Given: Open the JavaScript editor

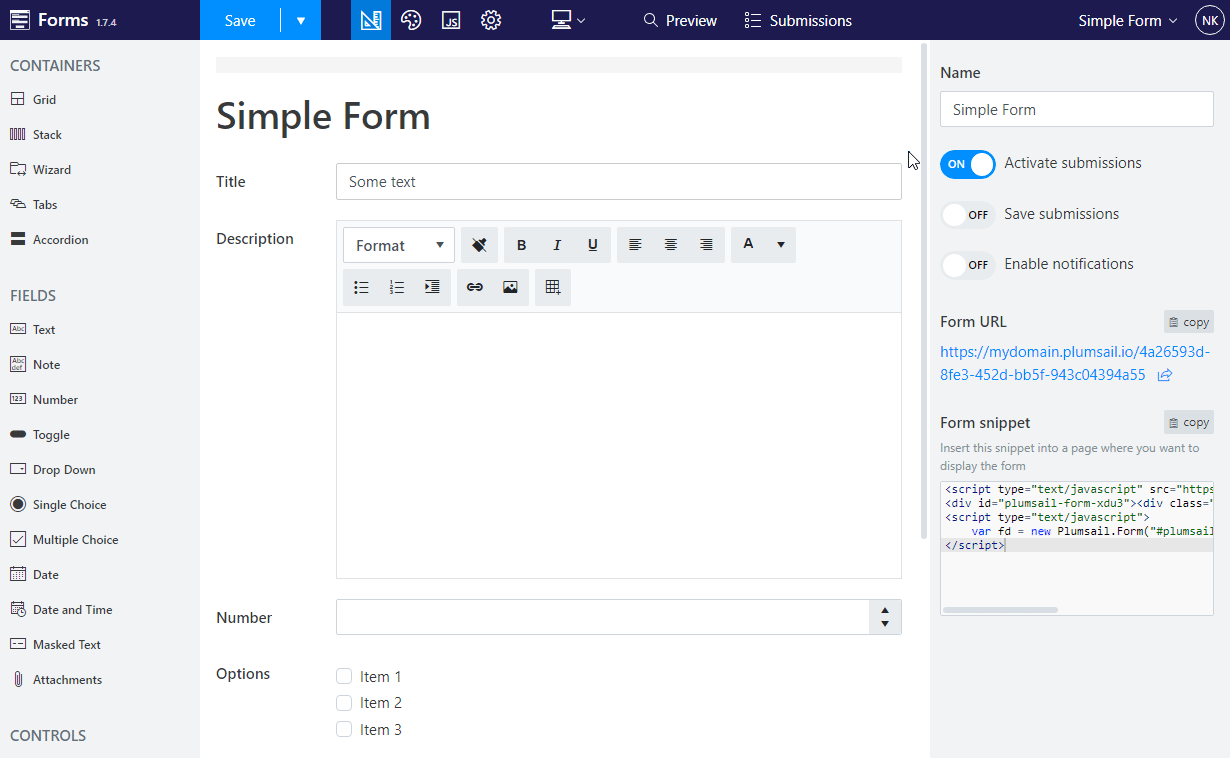Looking at the screenshot, I should tap(451, 20).
